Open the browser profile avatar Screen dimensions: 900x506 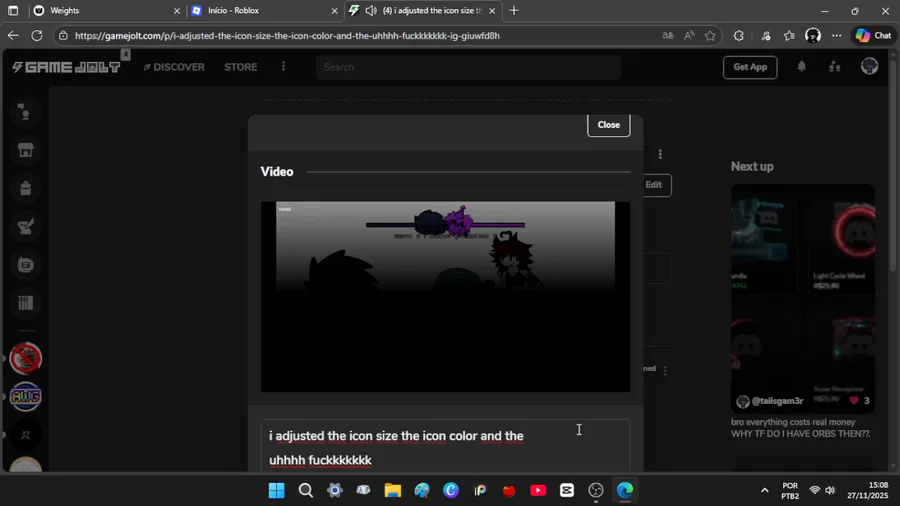tap(813, 36)
